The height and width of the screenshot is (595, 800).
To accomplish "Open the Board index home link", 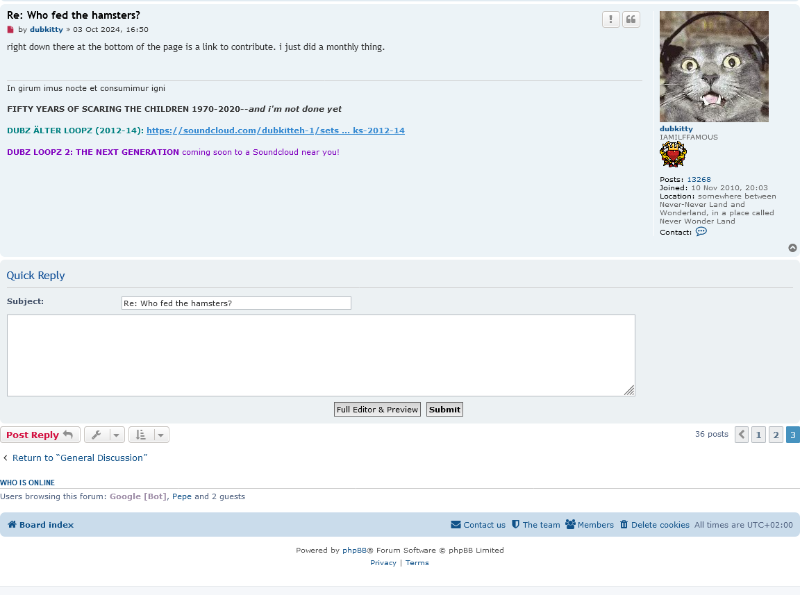I will (x=41, y=525).
